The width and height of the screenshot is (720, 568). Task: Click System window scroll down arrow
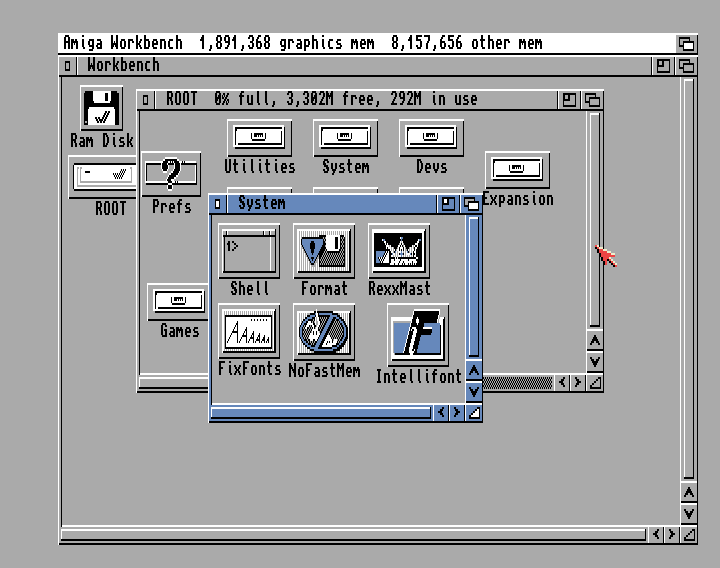(x=474, y=392)
